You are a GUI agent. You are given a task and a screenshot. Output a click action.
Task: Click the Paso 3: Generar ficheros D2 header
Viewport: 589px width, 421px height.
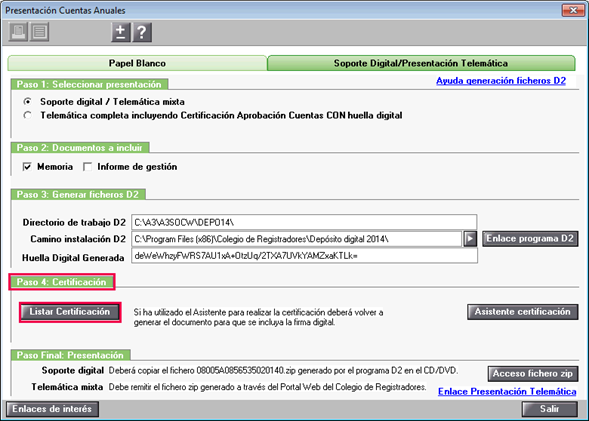pyautogui.click(x=78, y=195)
